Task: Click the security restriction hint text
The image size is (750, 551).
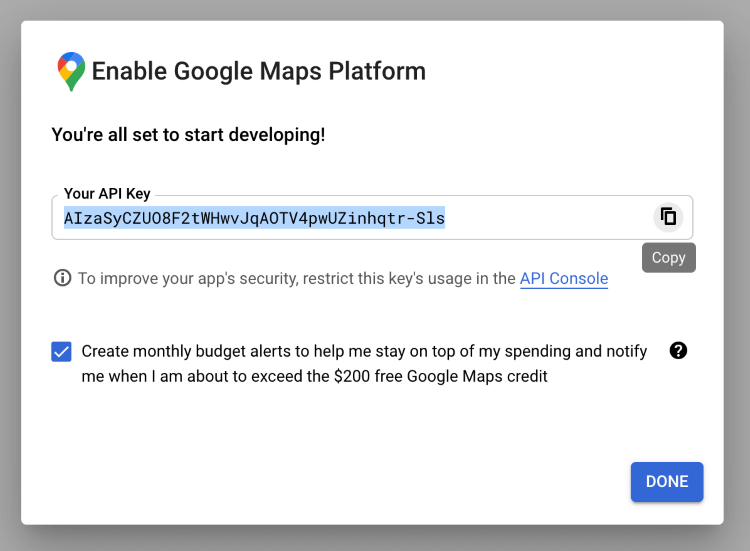Action: pyautogui.click(x=297, y=278)
